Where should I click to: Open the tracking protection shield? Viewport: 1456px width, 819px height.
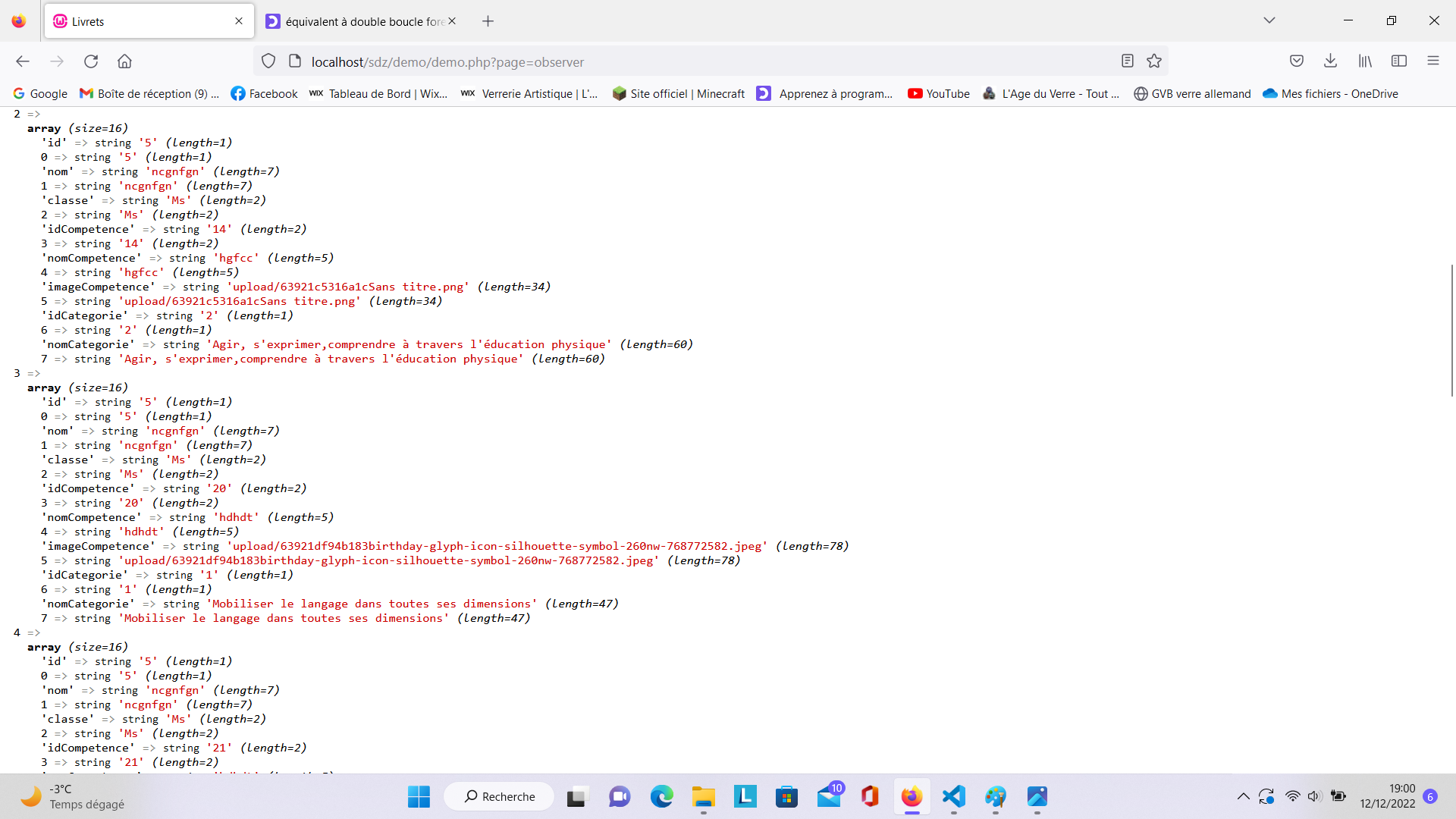click(268, 61)
